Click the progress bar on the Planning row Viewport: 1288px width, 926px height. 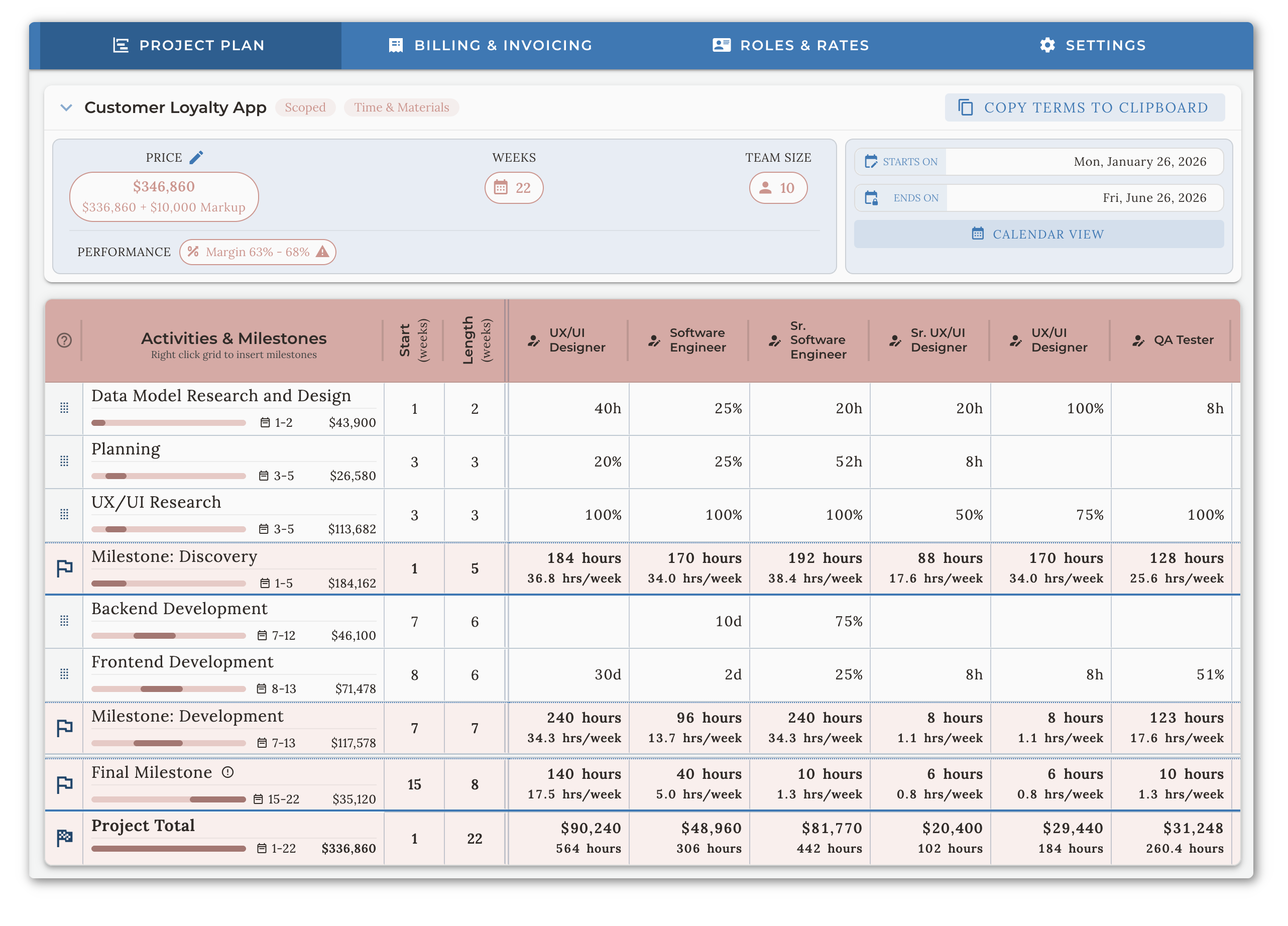pyautogui.click(x=168, y=476)
